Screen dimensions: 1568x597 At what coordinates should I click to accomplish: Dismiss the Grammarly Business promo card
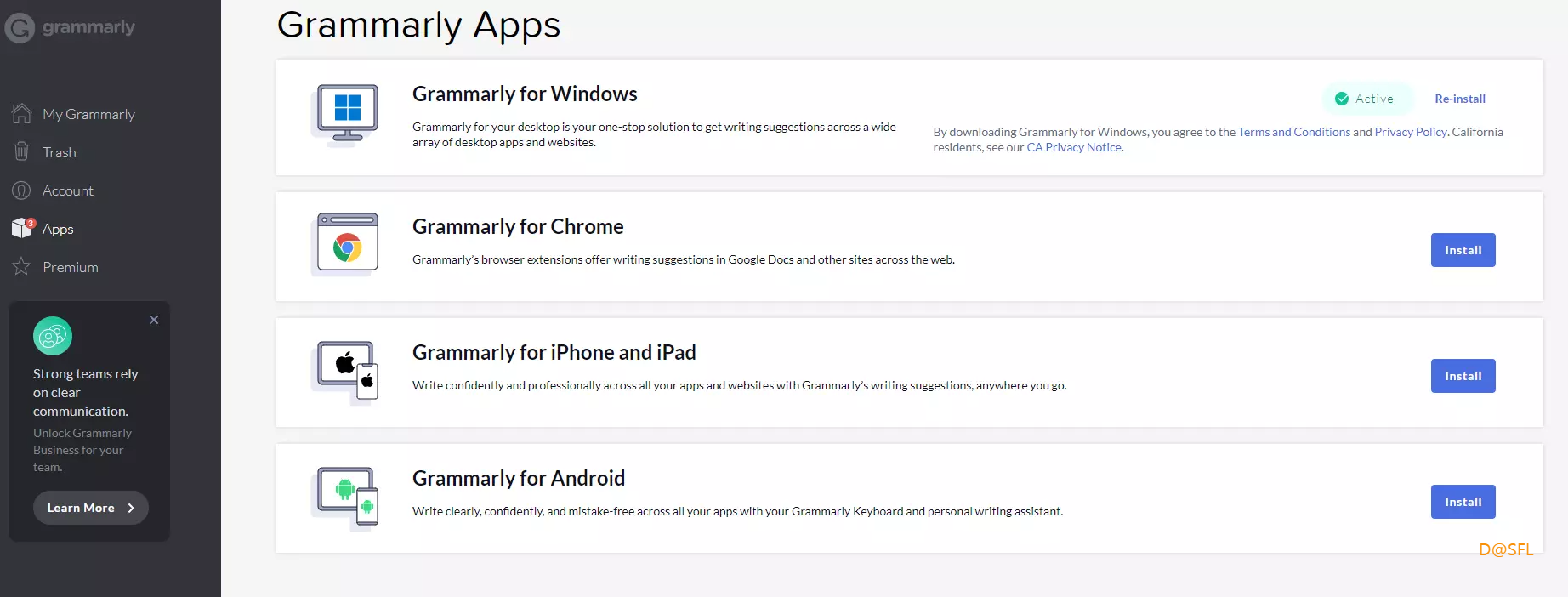pos(154,320)
